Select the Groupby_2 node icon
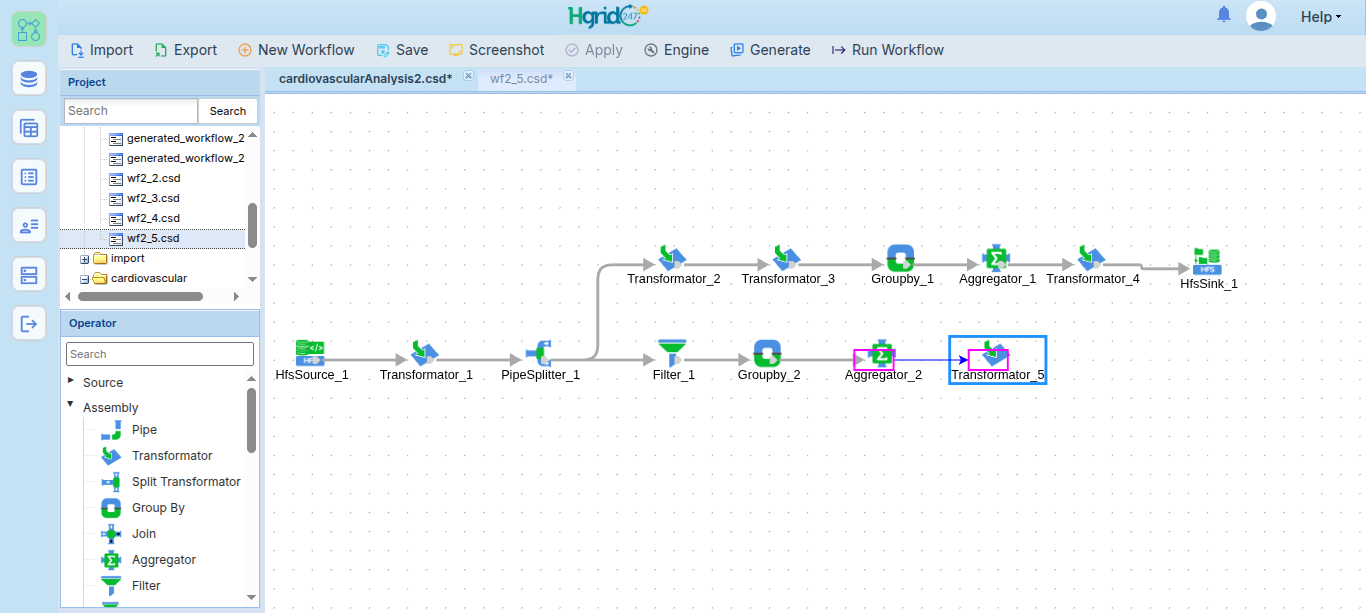Screen dimensions: 1366x613 [x=767, y=353]
